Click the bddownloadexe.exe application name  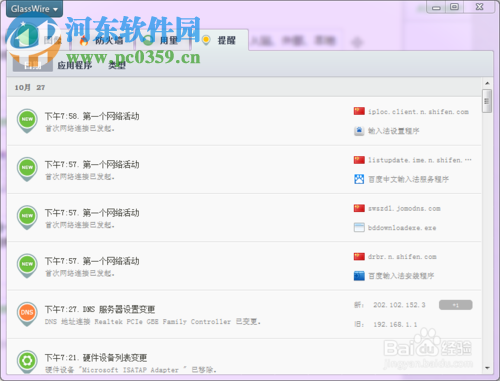point(402,228)
